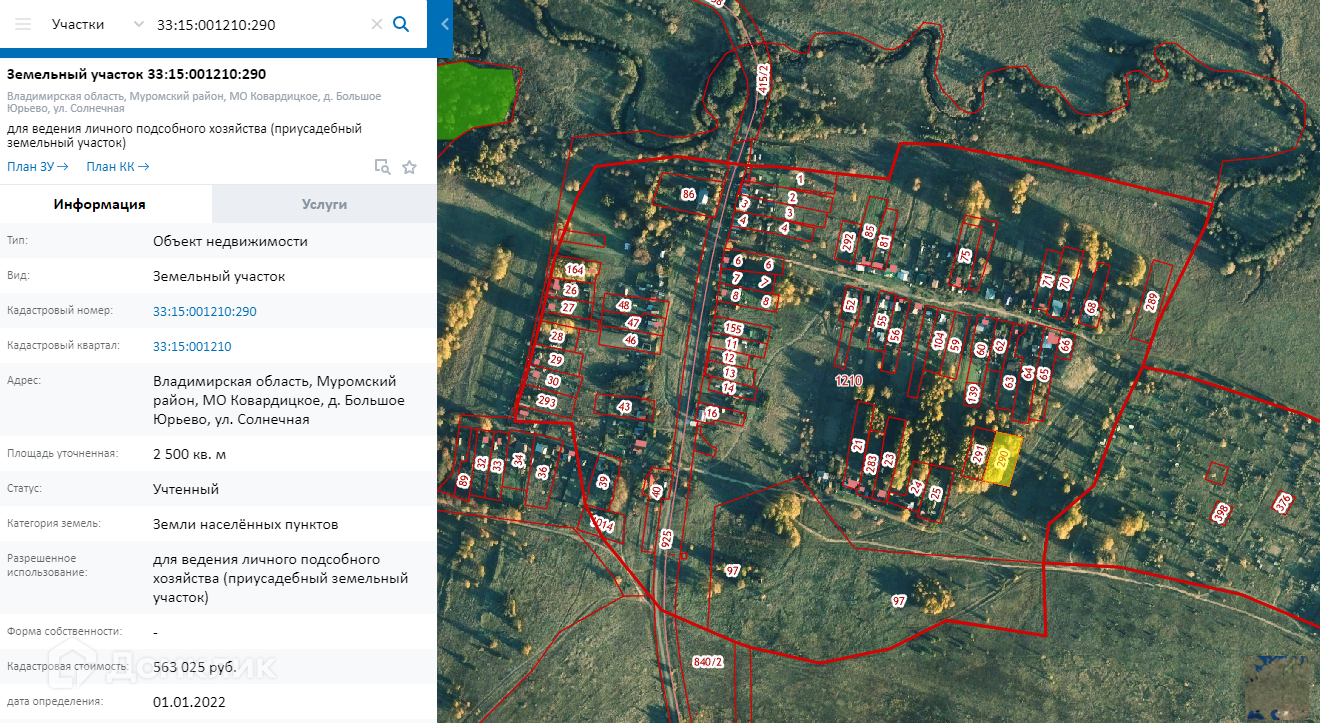Switch to the Информация tab
The height and width of the screenshot is (723, 1320).
[x=100, y=204]
